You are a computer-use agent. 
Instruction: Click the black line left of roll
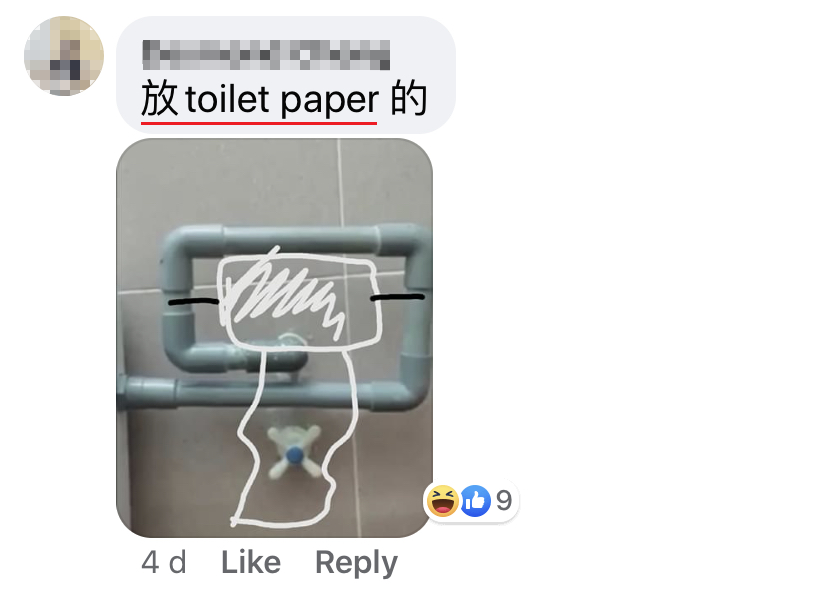click(x=193, y=302)
